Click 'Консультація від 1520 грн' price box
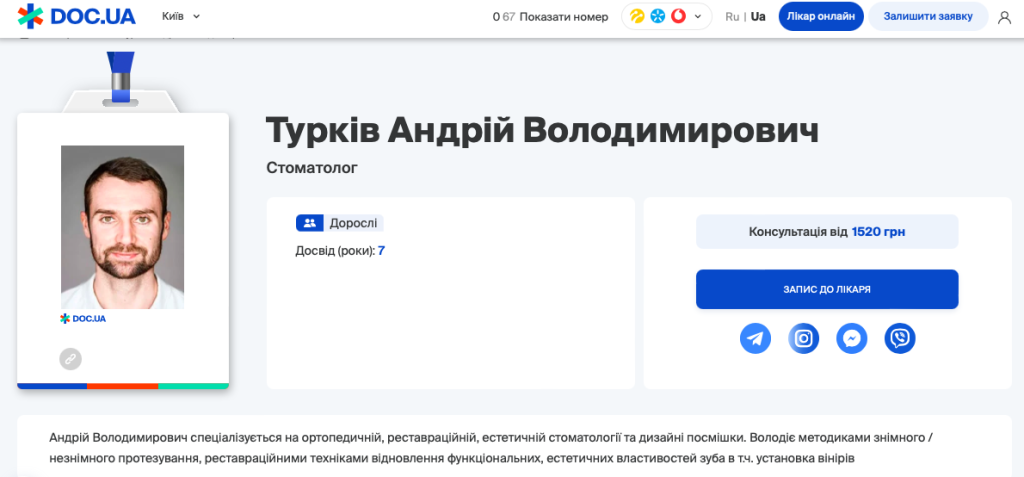 (827, 232)
